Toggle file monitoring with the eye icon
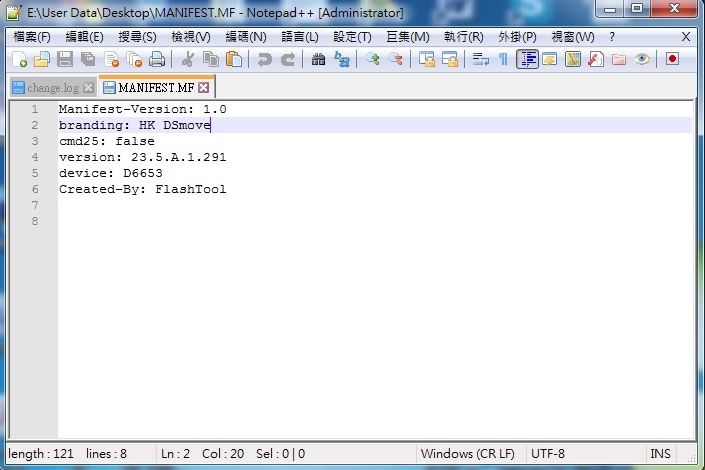The image size is (705, 470). (x=642, y=59)
